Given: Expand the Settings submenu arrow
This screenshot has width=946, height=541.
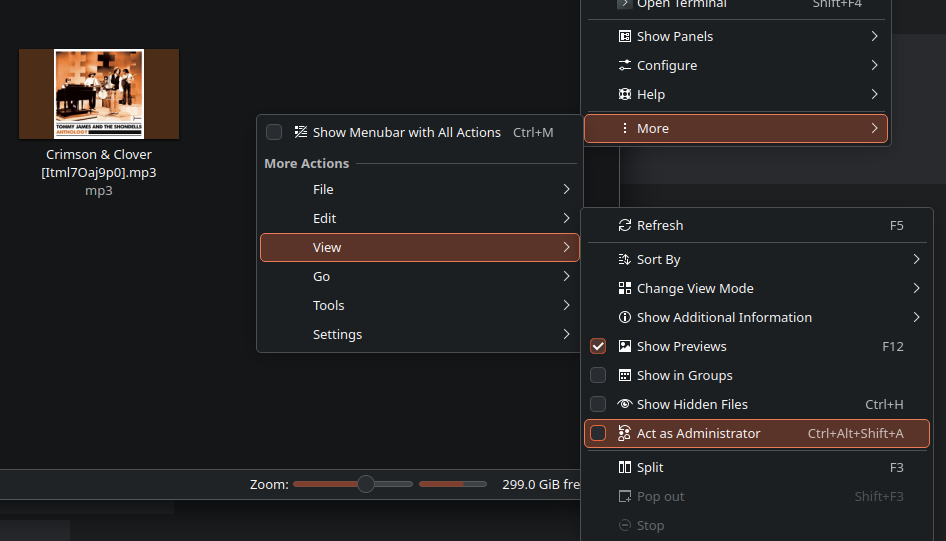Looking at the screenshot, I should [566, 334].
